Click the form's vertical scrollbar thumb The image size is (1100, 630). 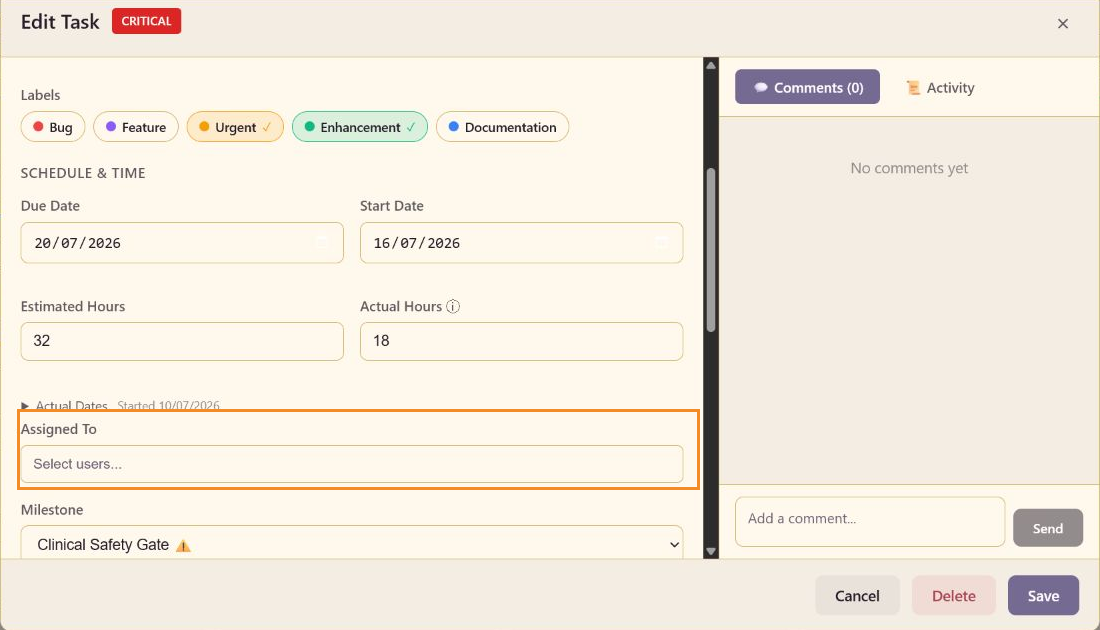(711, 250)
